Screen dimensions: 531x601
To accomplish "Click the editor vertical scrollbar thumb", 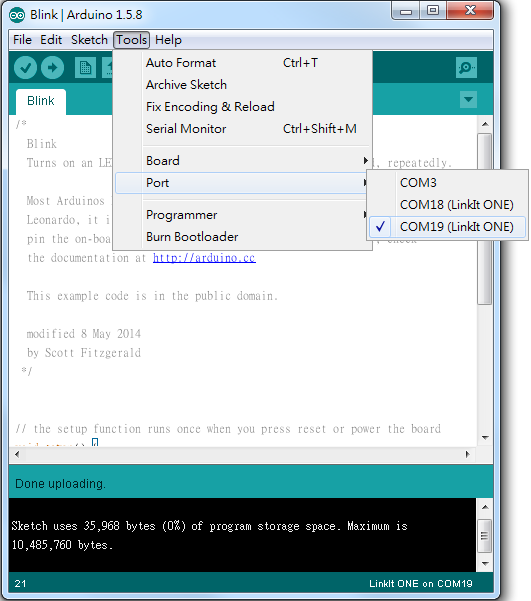I will pos(485,219).
